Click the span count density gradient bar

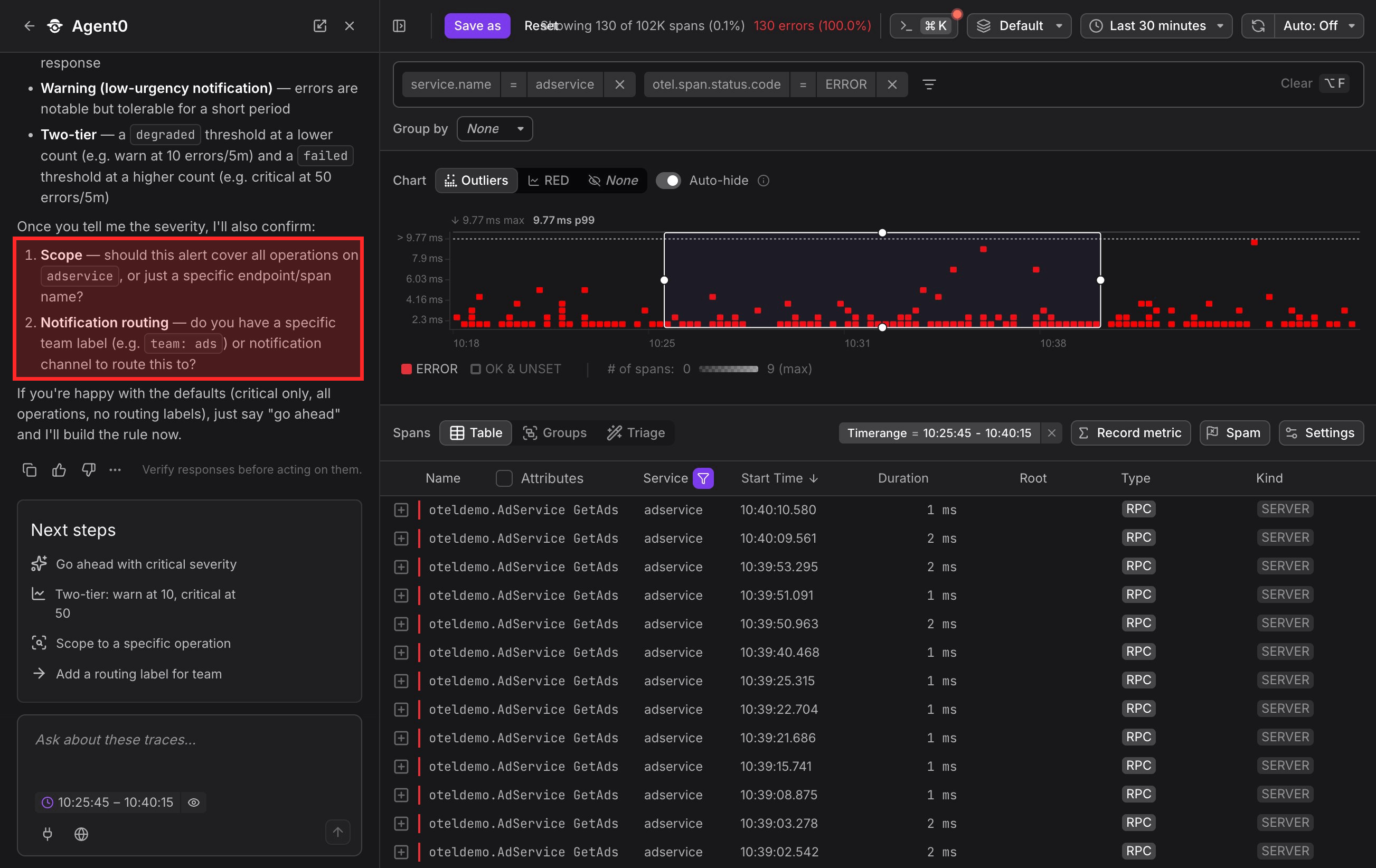click(729, 369)
